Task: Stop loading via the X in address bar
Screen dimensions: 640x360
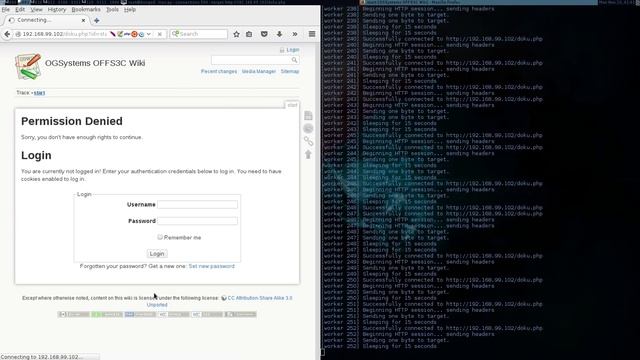Action: [x=160, y=34]
